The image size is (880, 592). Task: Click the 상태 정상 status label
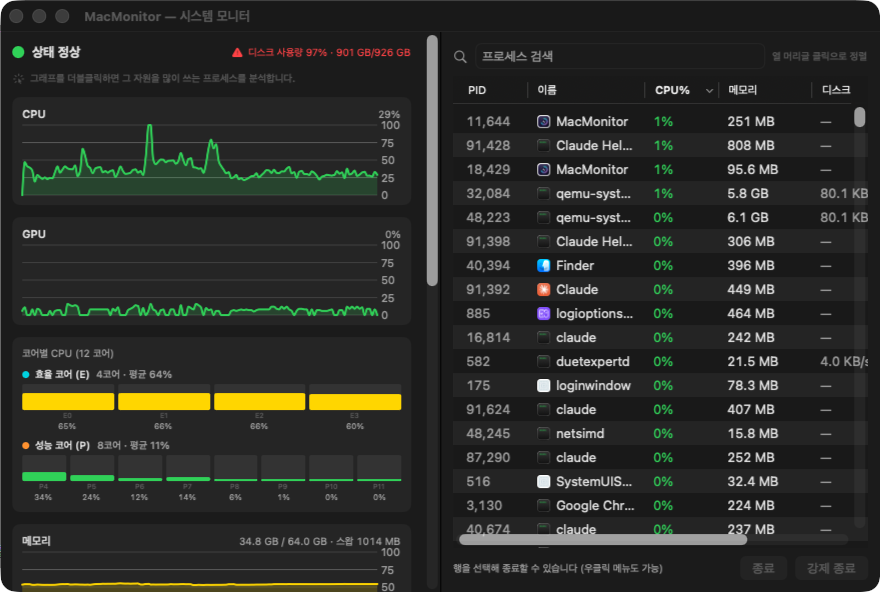[56, 52]
